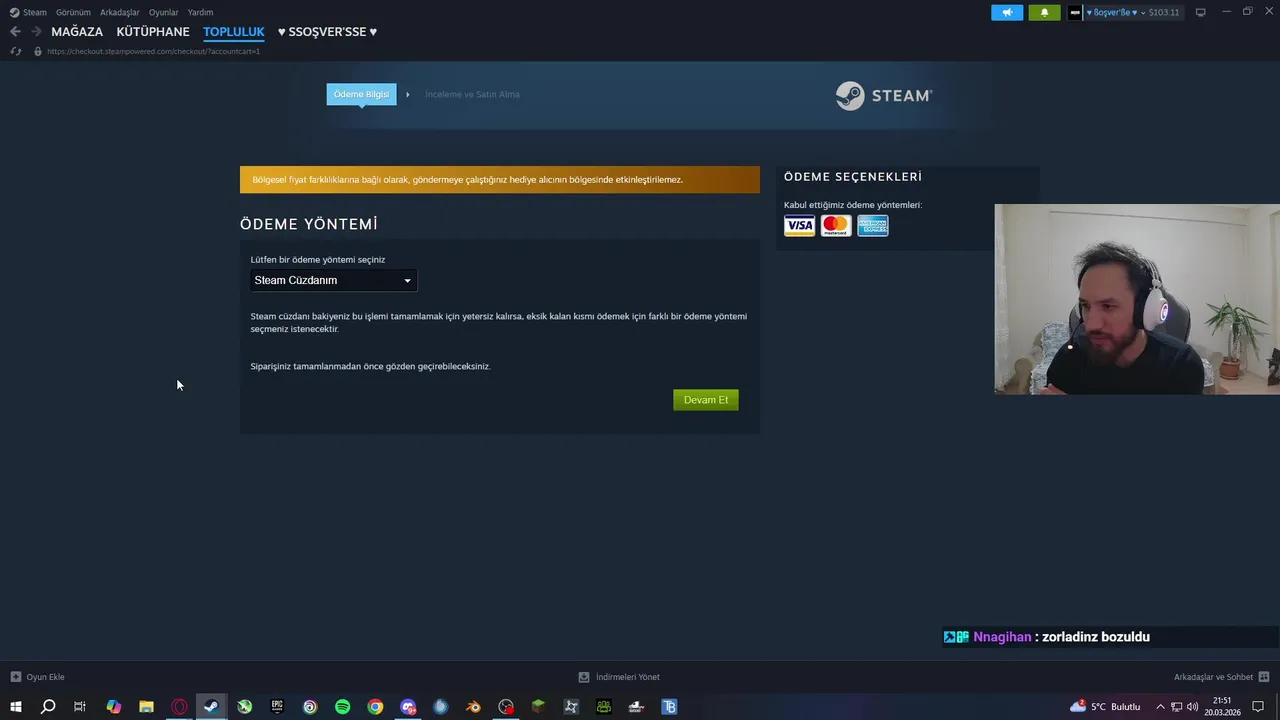
Task: Click the Mastercard icon
Action: 836,226
